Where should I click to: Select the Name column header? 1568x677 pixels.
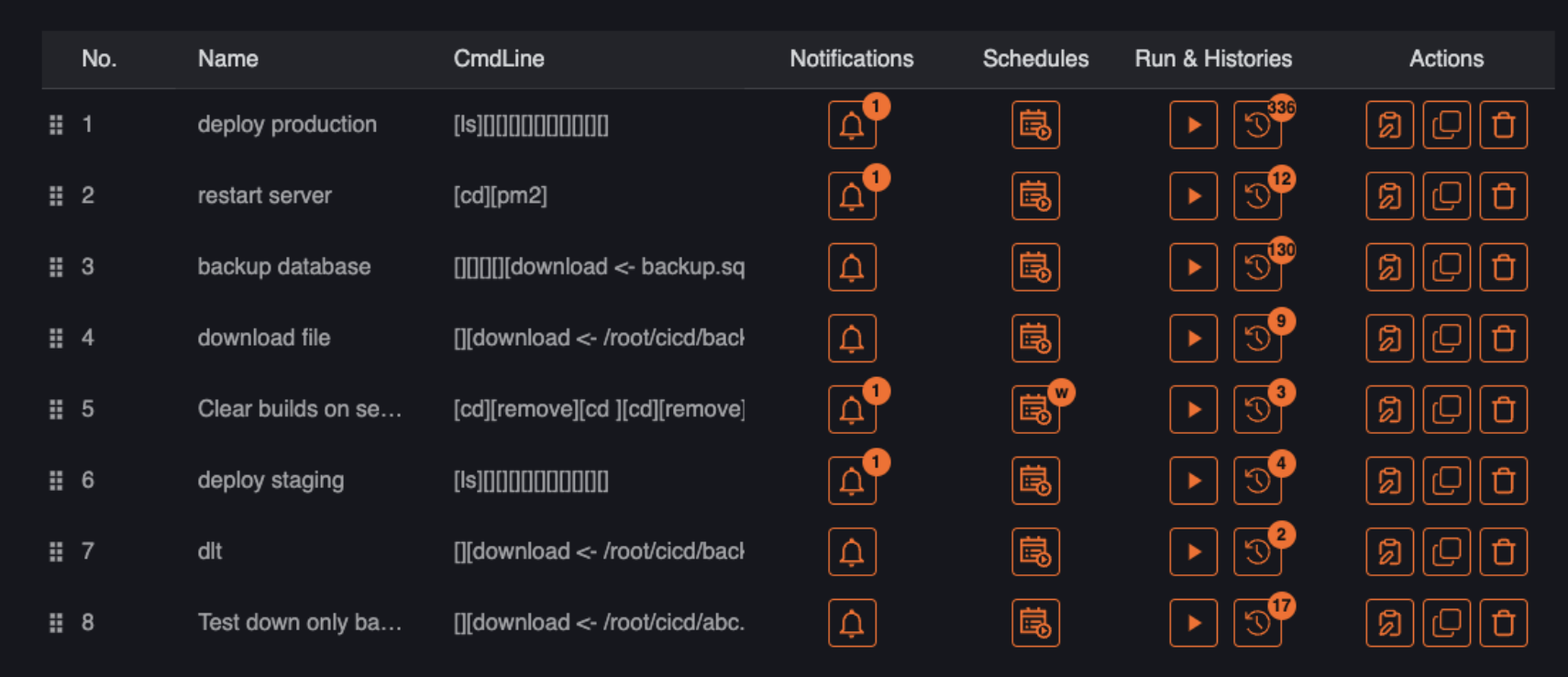pos(227,59)
